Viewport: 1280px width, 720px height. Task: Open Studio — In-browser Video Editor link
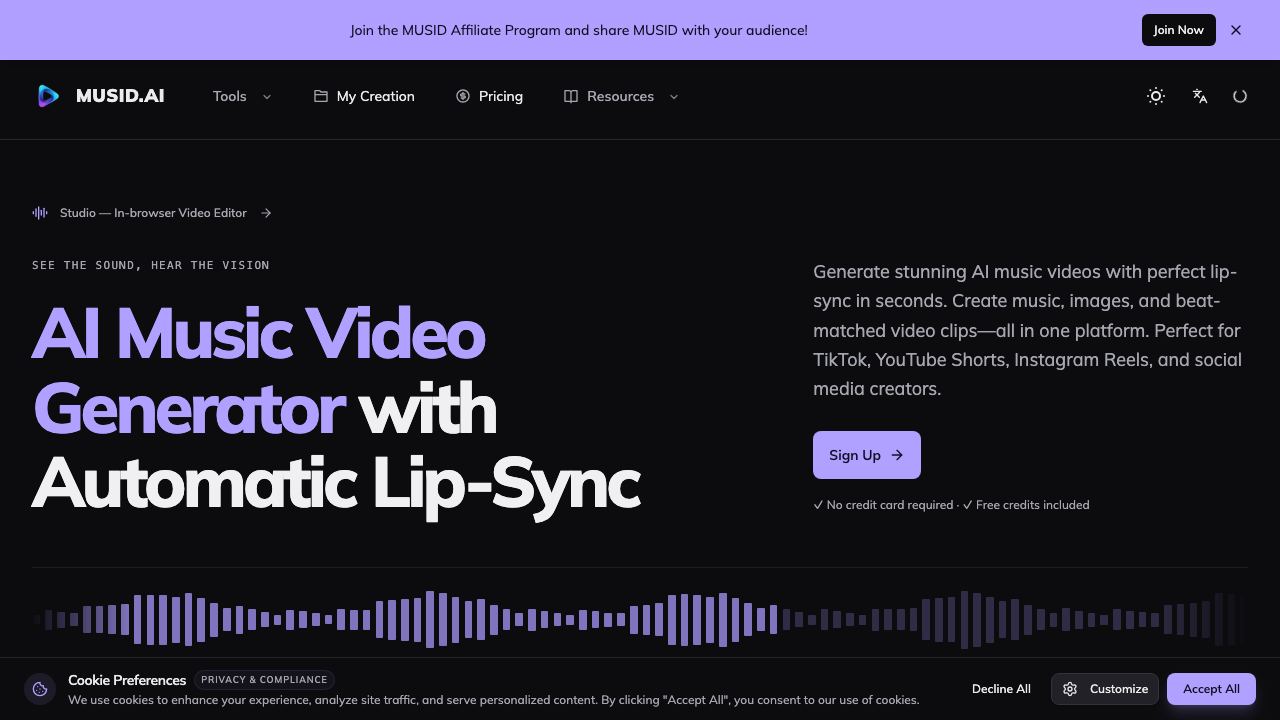tap(152, 213)
